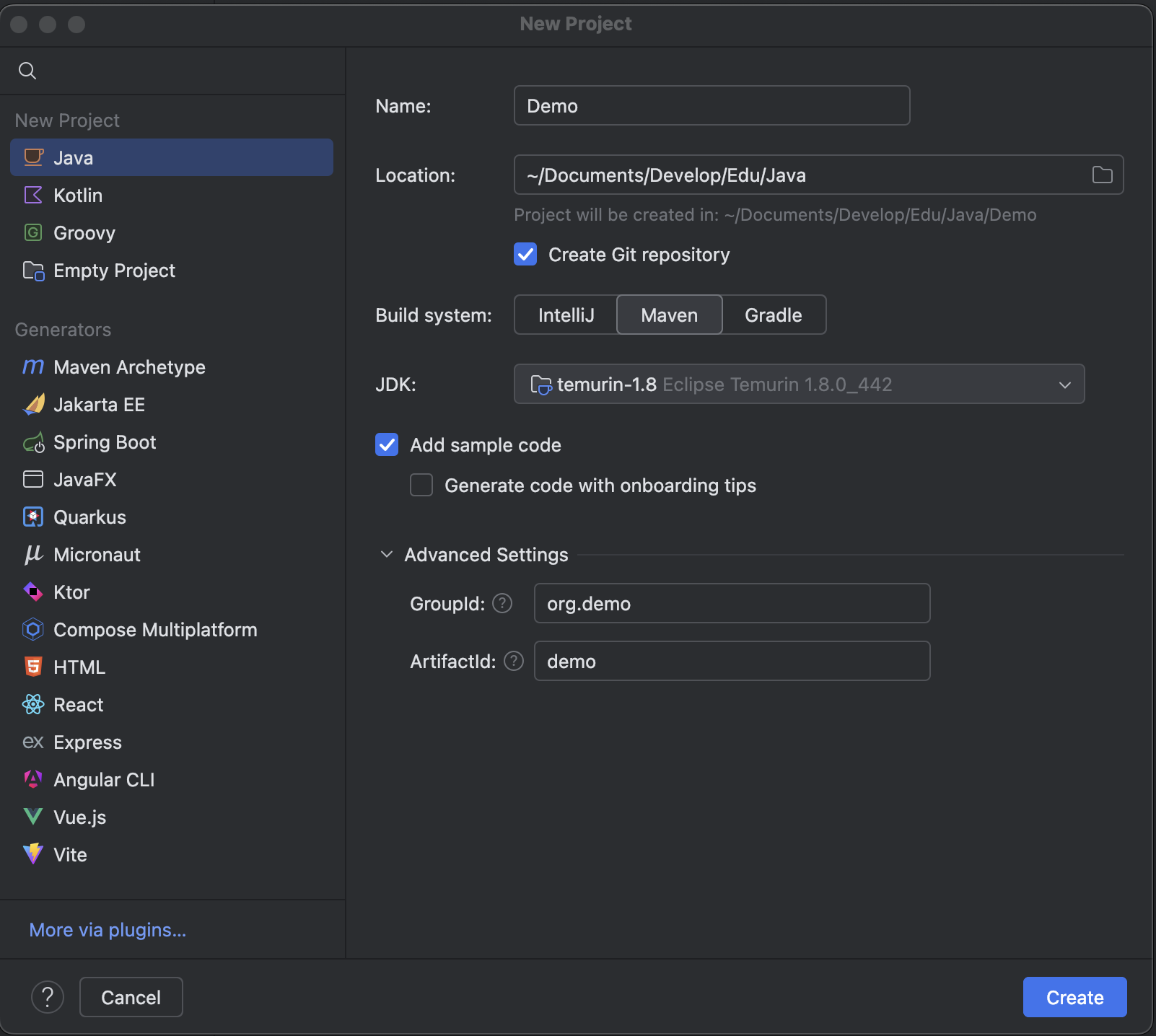The height and width of the screenshot is (1036, 1156).
Task: Click the Spring Boot leaf icon
Action: coord(33,442)
